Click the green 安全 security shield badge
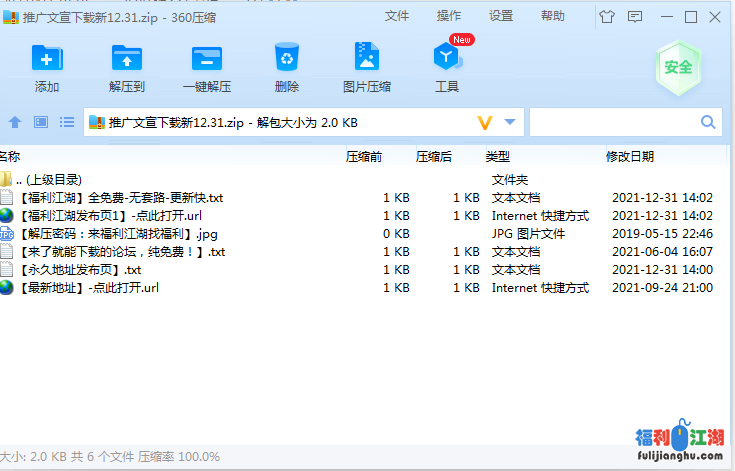This screenshot has width=735, height=471. point(679,67)
